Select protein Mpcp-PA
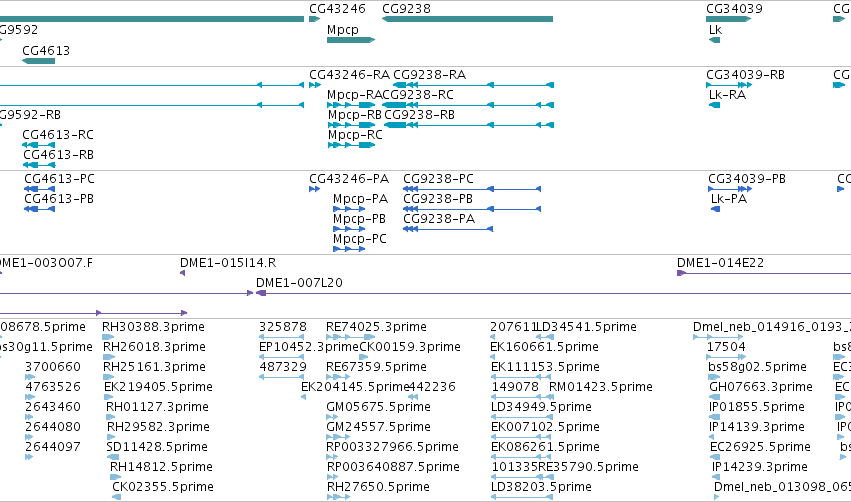The height and width of the screenshot is (502, 851). pos(360,199)
